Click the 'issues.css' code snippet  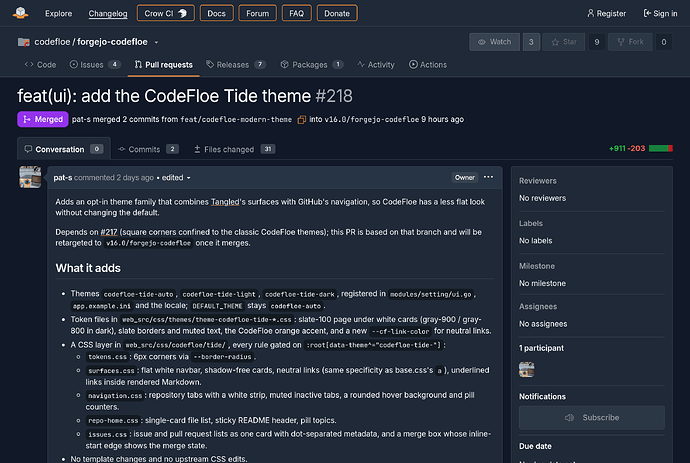tap(107, 434)
